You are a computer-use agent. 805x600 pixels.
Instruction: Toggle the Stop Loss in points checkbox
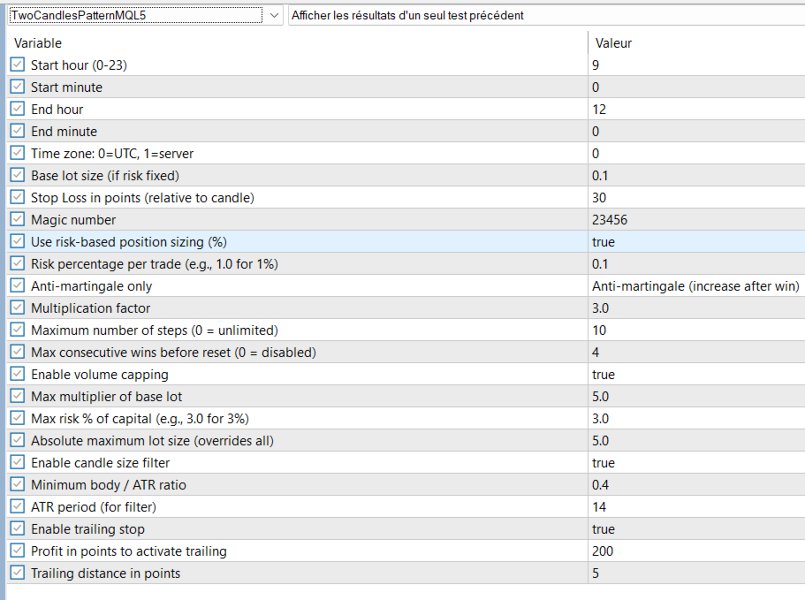click(x=17, y=197)
